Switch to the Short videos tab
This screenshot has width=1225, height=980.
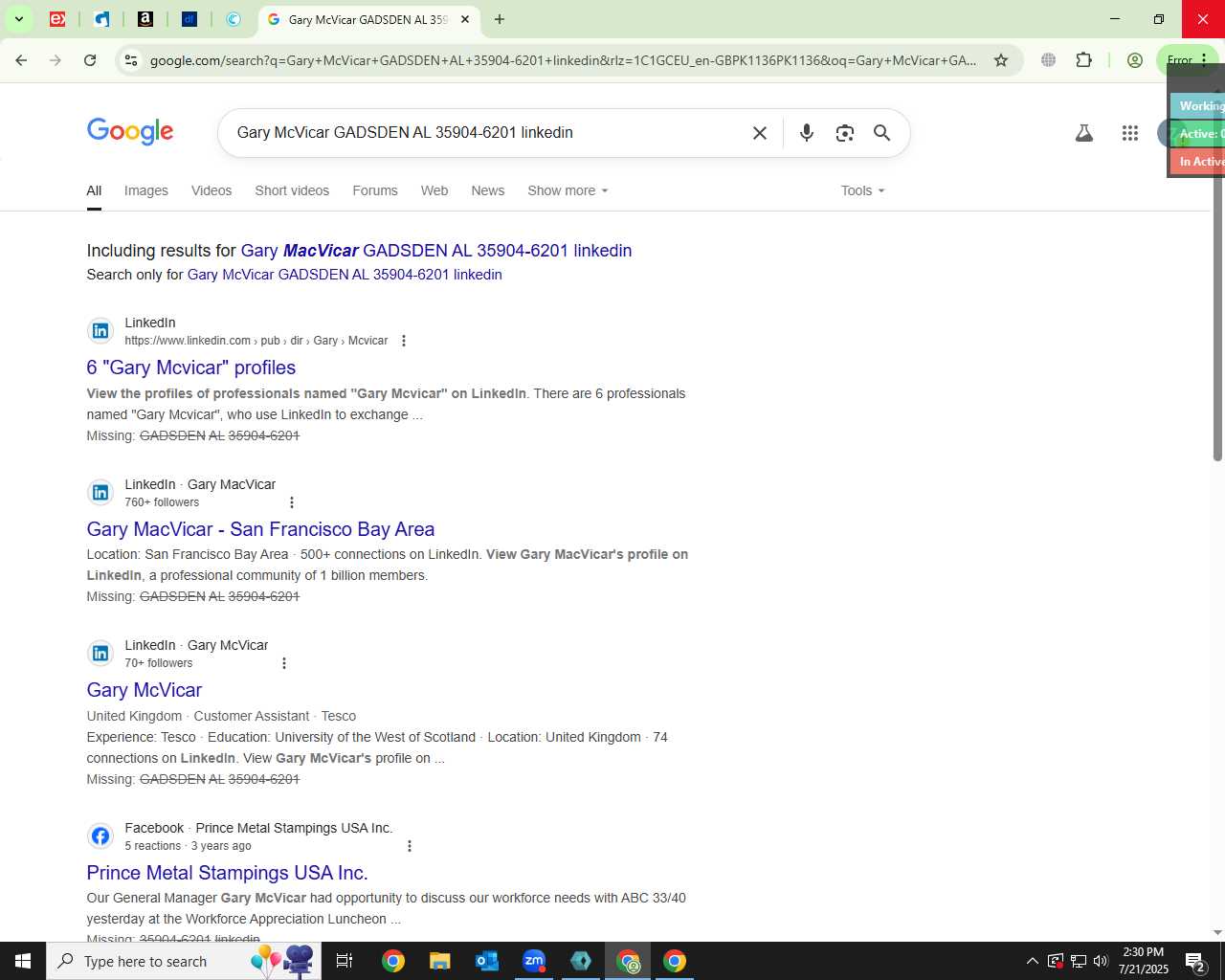(292, 190)
